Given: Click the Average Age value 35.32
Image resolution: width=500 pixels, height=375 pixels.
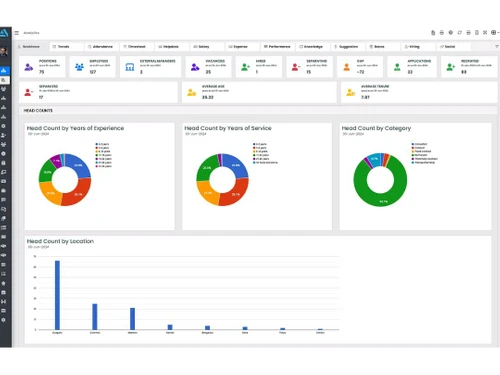Looking at the screenshot, I should tap(207, 97).
